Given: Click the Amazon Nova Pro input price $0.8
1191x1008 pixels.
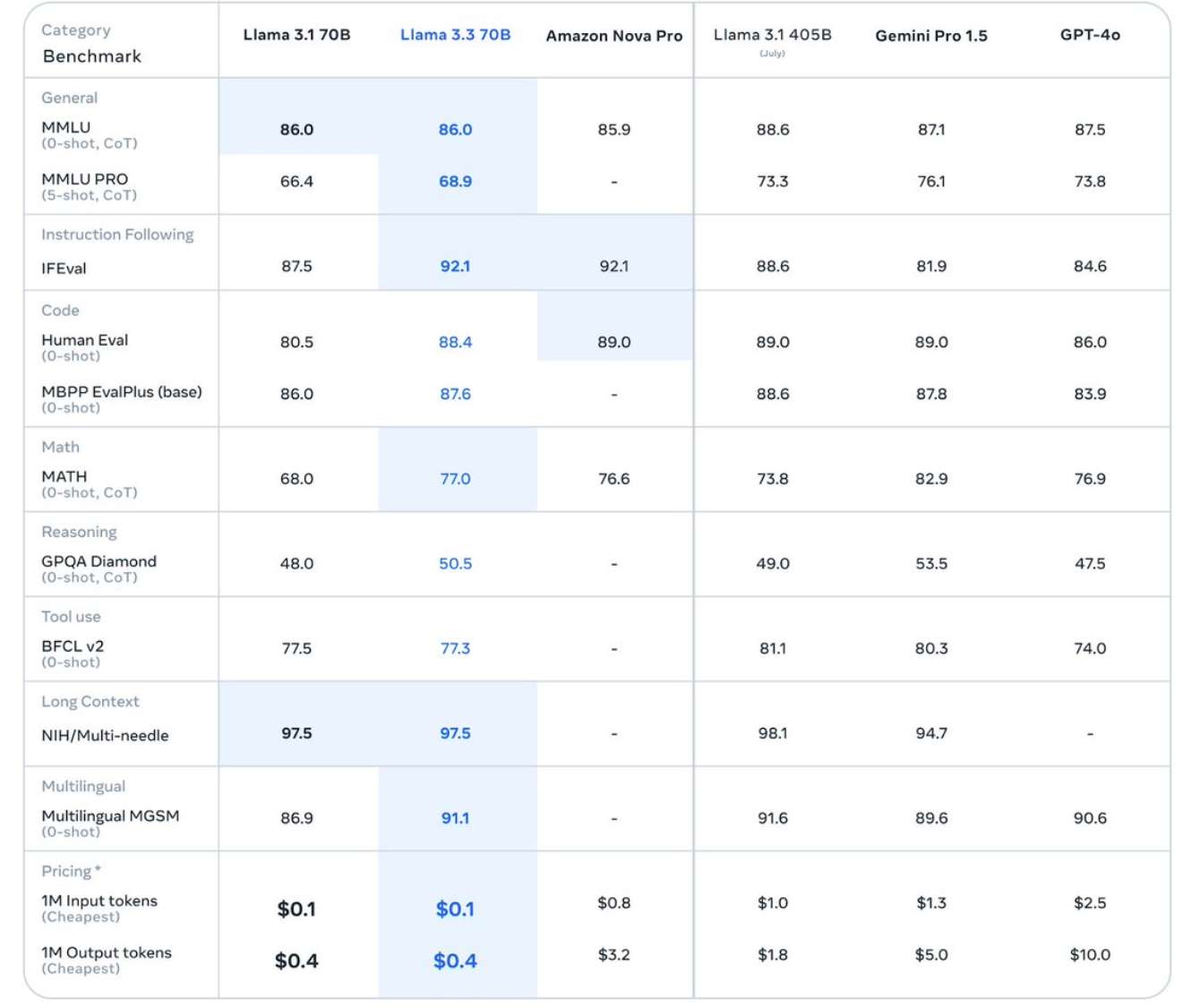Looking at the screenshot, I should (x=614, y=903).
